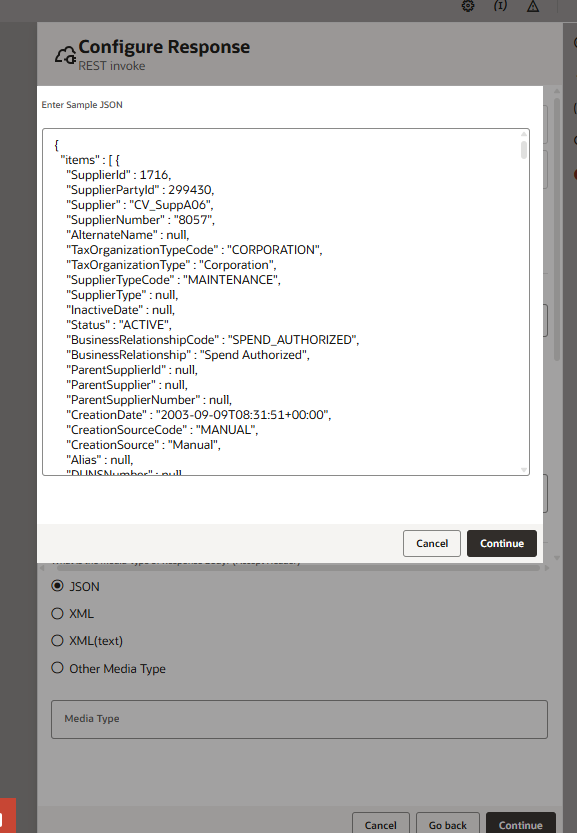Open the settings gear icon

click(468, 6)
